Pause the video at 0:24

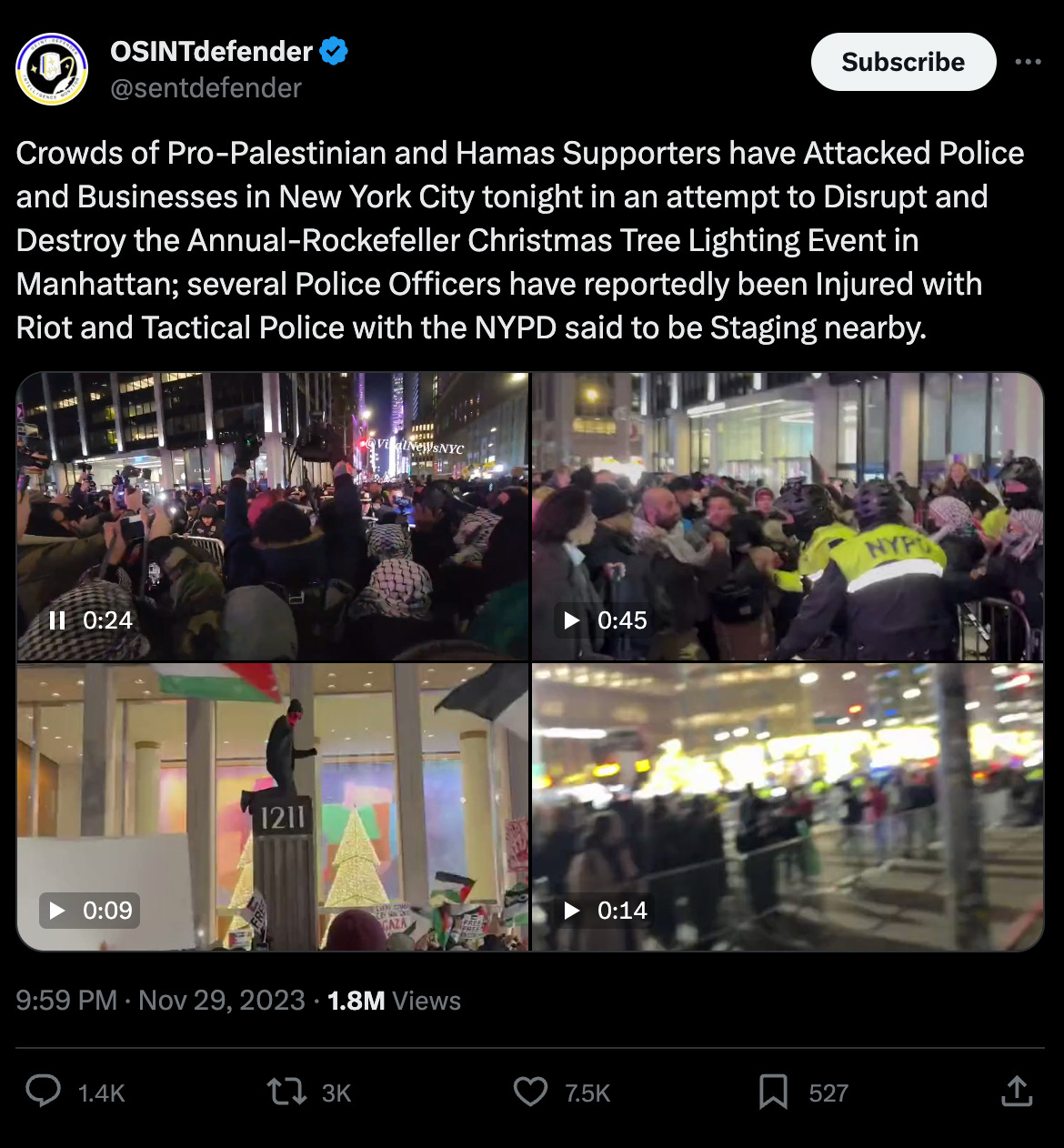[x=57, y=620]
